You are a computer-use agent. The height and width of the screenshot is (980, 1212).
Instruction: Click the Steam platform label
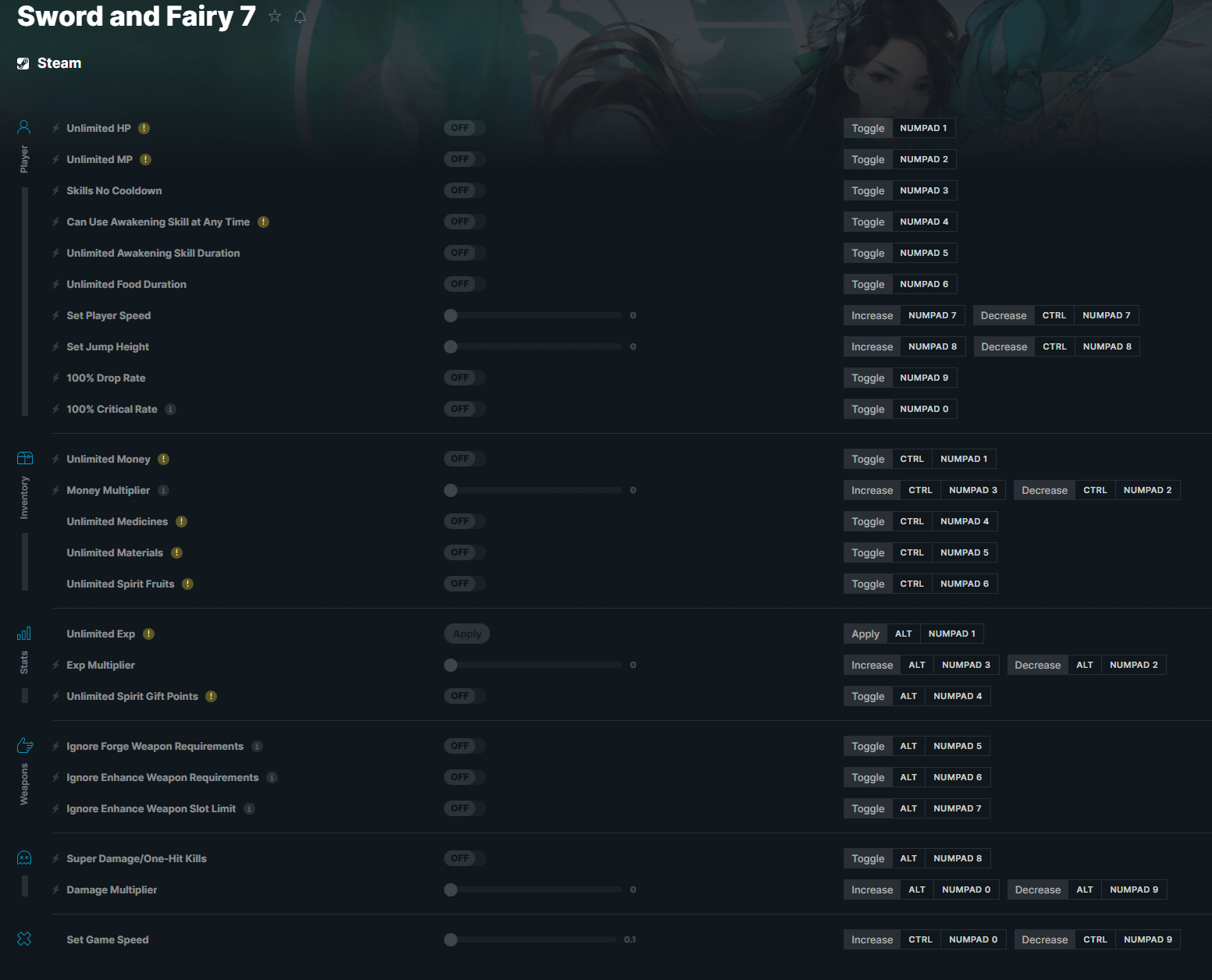(x=59, y=63)
